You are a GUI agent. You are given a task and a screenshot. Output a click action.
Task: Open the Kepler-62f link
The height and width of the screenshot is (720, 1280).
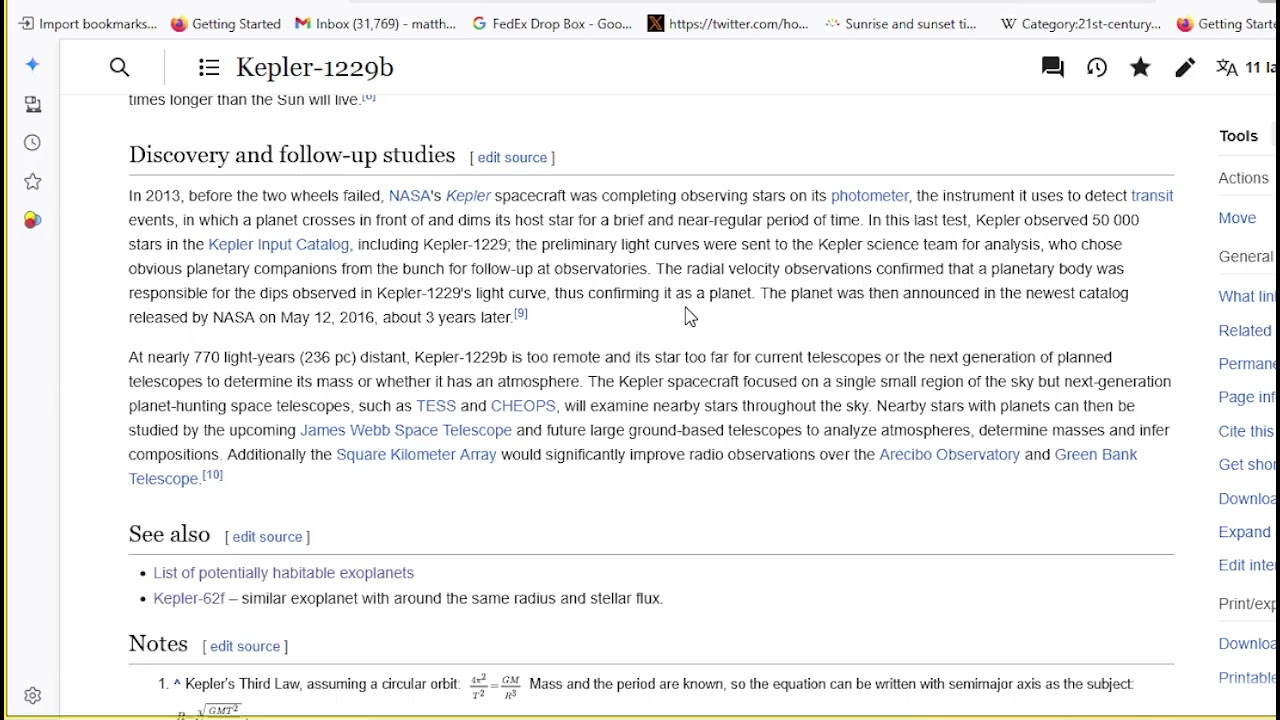pyautogui.click(x=189, y=598)
